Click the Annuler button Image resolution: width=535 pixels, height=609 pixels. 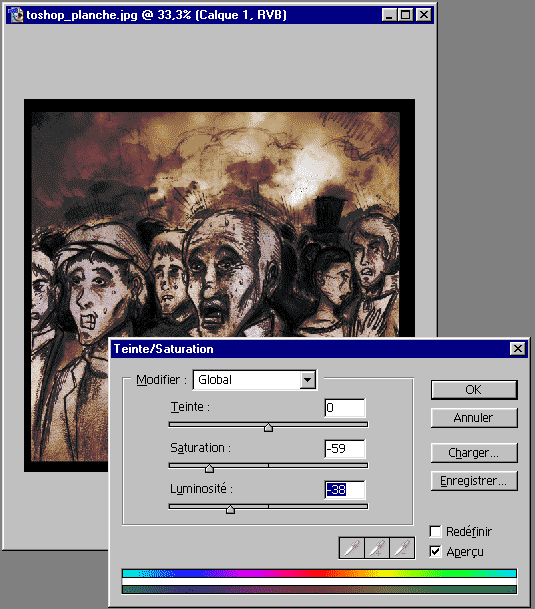pos(474,418)
